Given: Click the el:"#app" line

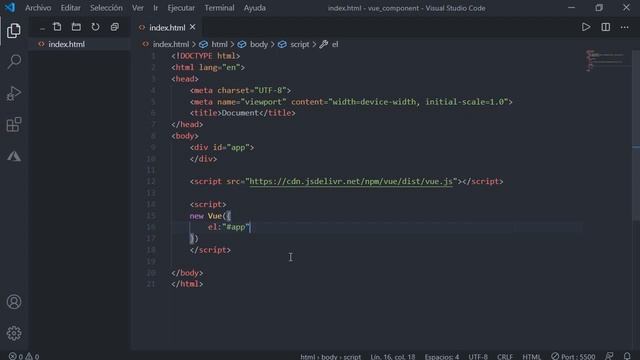Looking at the screenshot, I should 229,227.
